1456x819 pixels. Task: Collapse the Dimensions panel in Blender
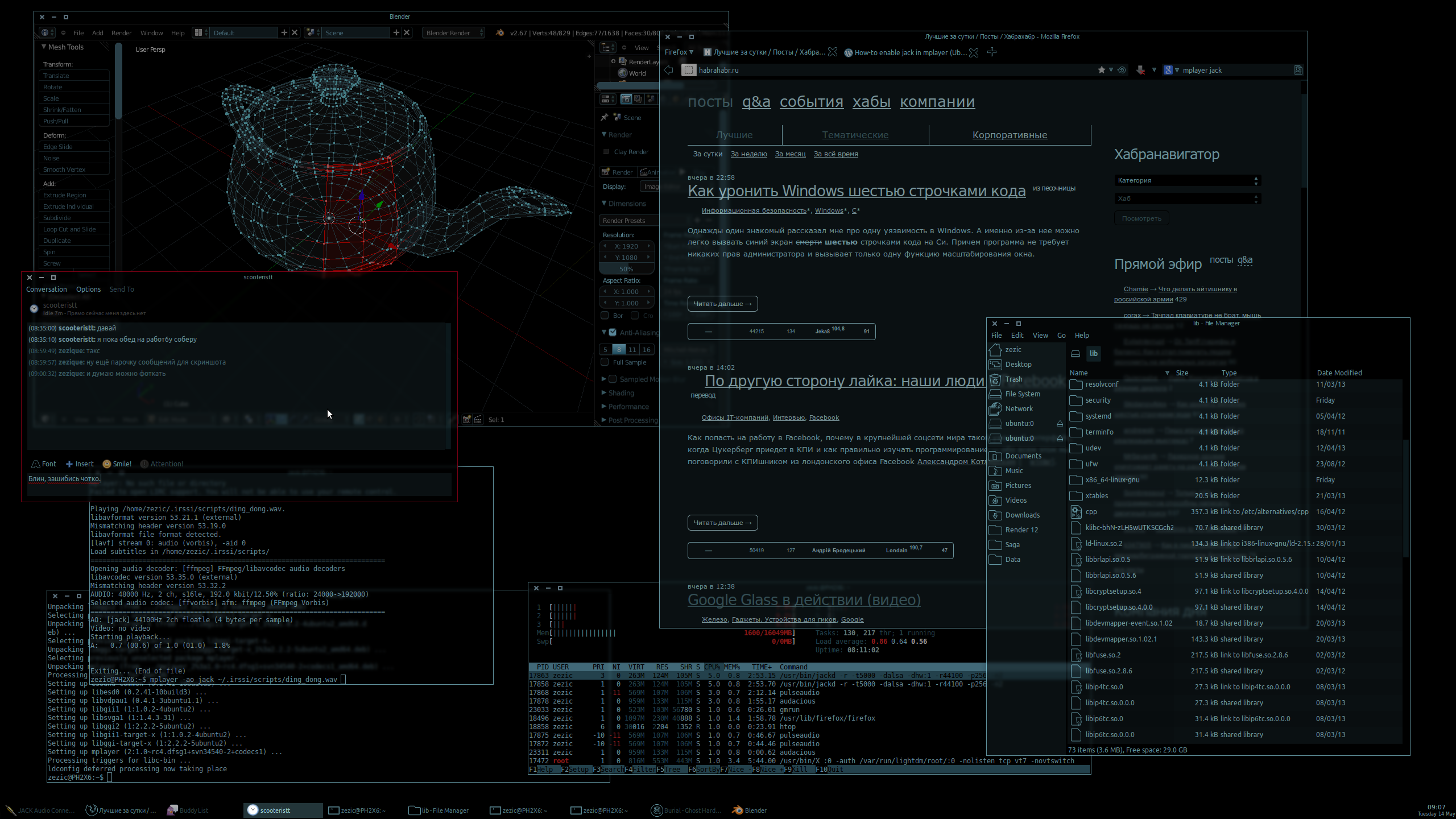click(604, 204)
